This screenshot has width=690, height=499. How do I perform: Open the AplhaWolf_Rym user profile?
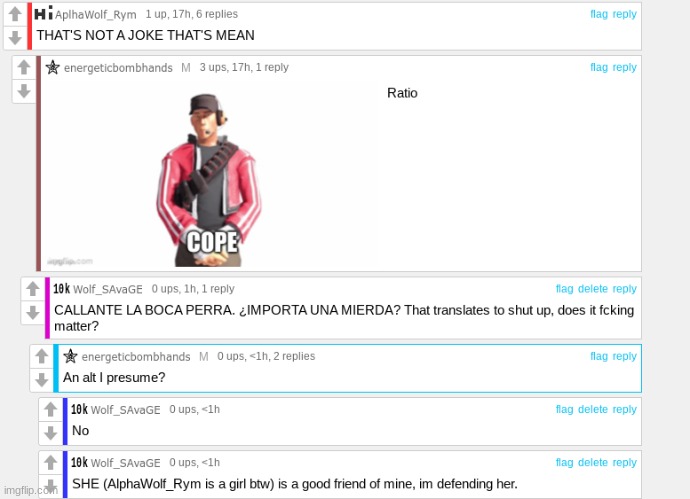click(95, 15)
